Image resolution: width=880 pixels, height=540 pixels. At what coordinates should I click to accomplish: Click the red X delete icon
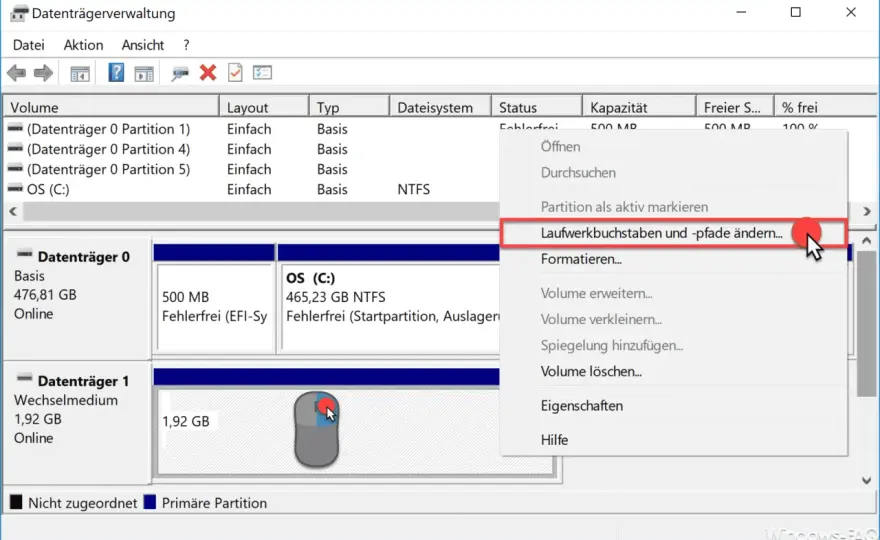tap(208, 73)
